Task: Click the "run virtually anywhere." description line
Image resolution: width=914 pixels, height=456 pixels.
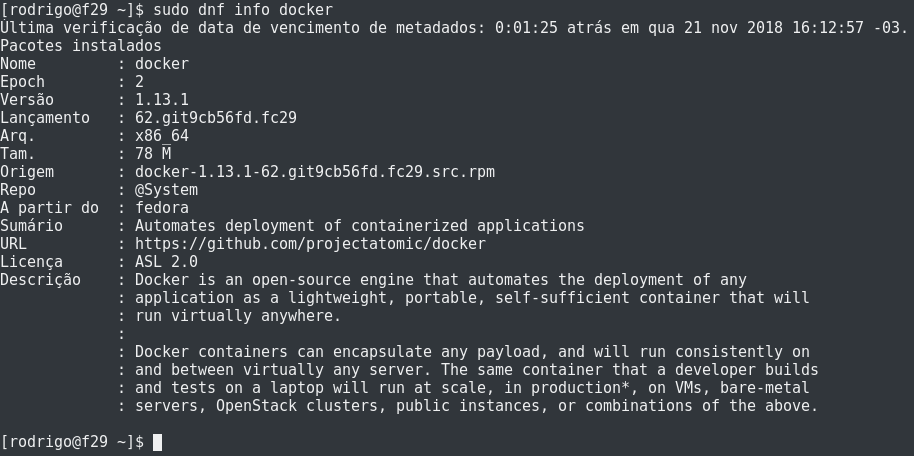Action: click(x=238, y=316)
